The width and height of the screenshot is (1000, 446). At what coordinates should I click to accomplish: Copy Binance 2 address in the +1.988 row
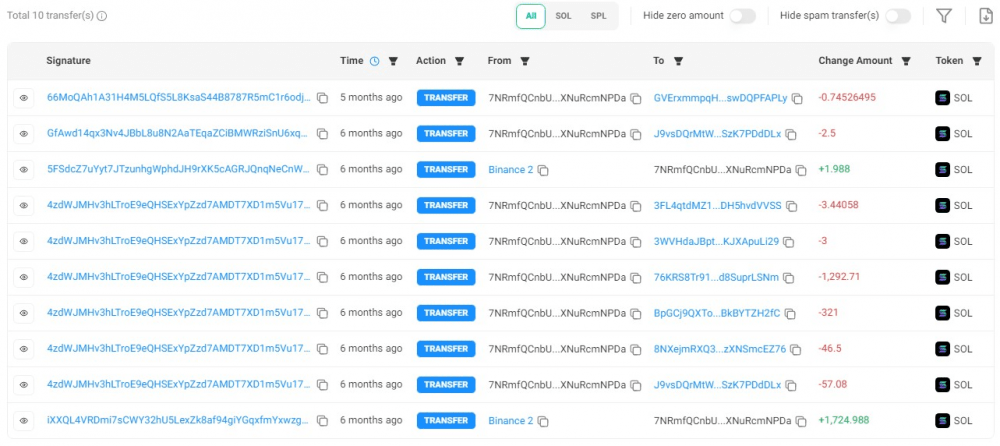point(543,170)
